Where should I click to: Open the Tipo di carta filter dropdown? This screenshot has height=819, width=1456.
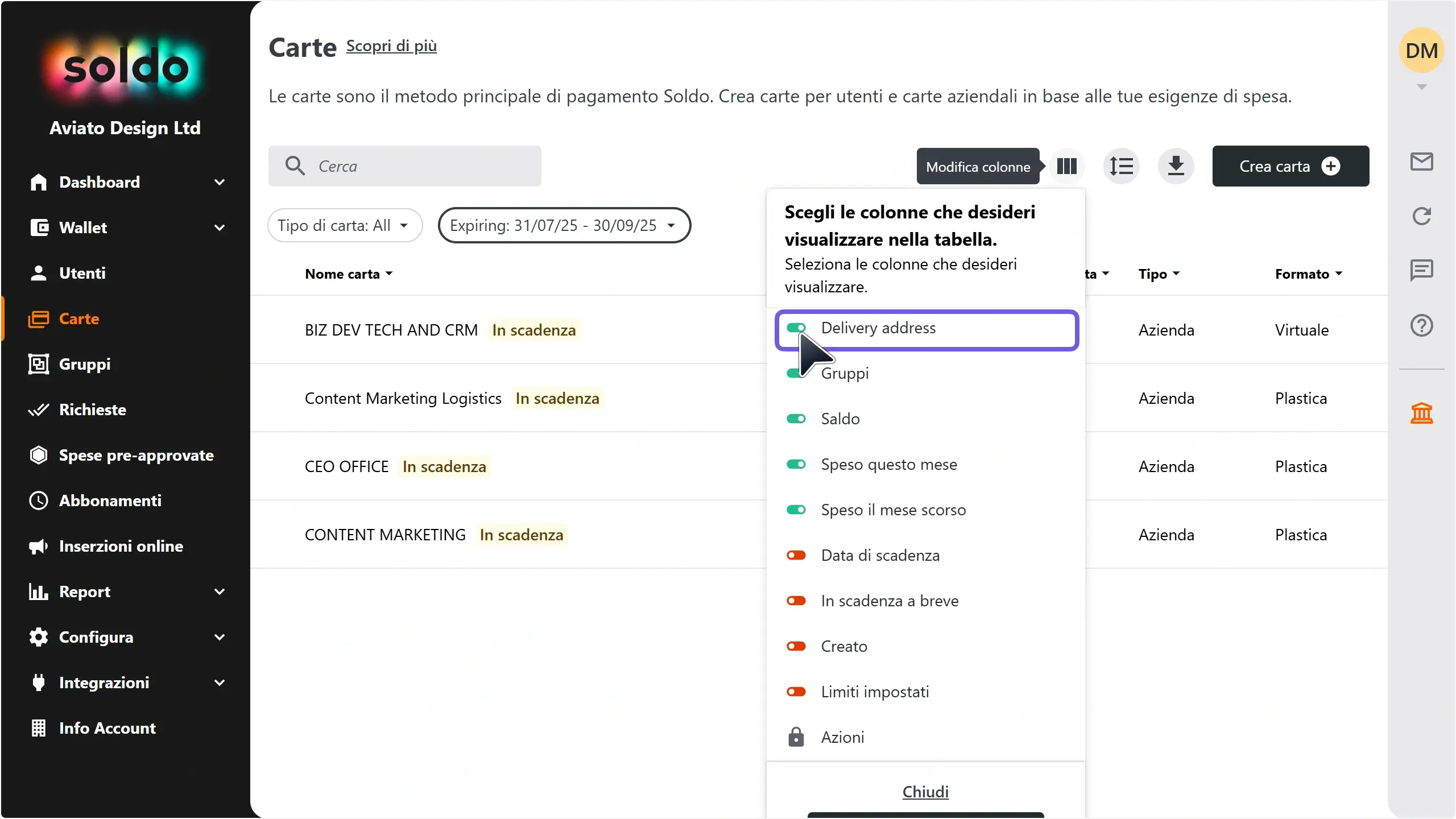coord(345,225)
